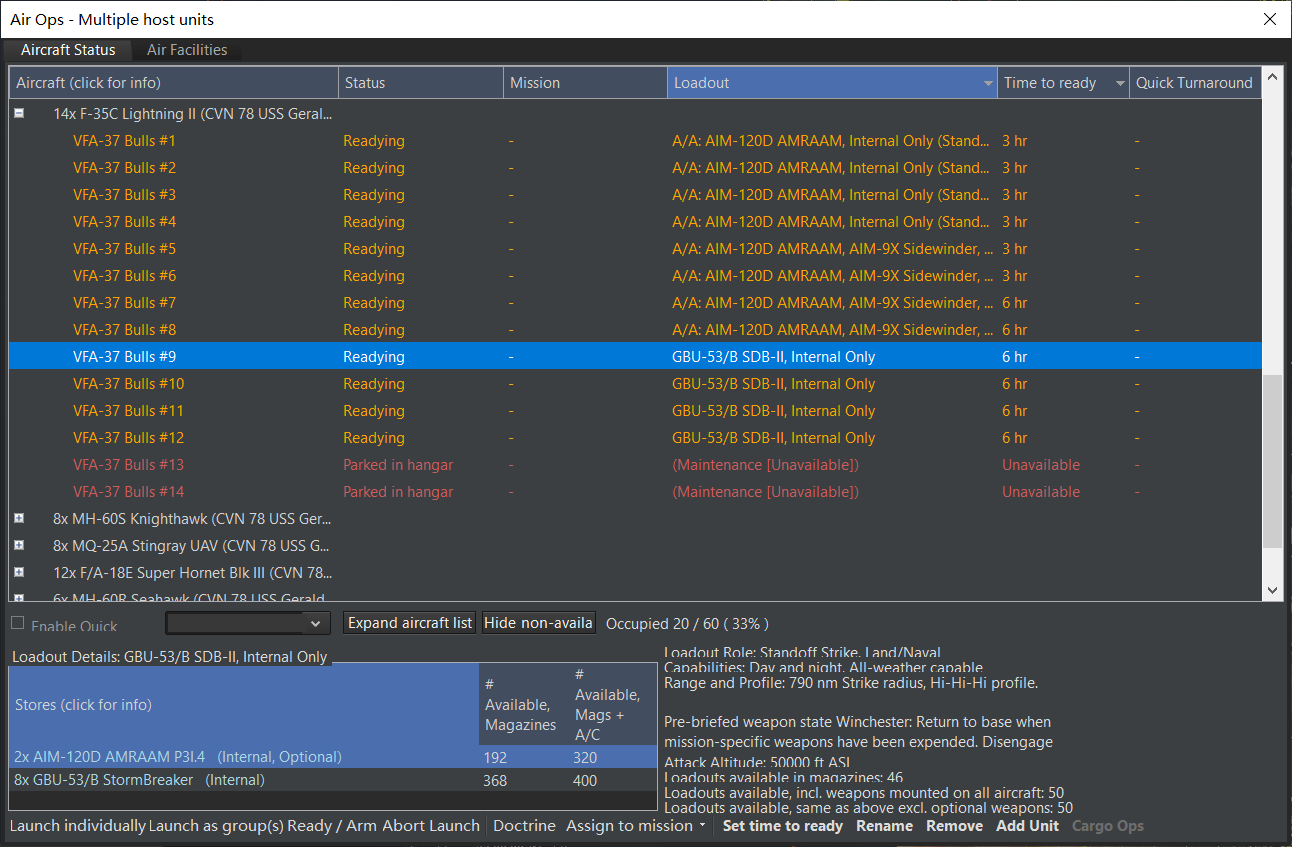Viewport: 1292px width, 847px height.
Task: Click Set time to ready
Action: 783,826
